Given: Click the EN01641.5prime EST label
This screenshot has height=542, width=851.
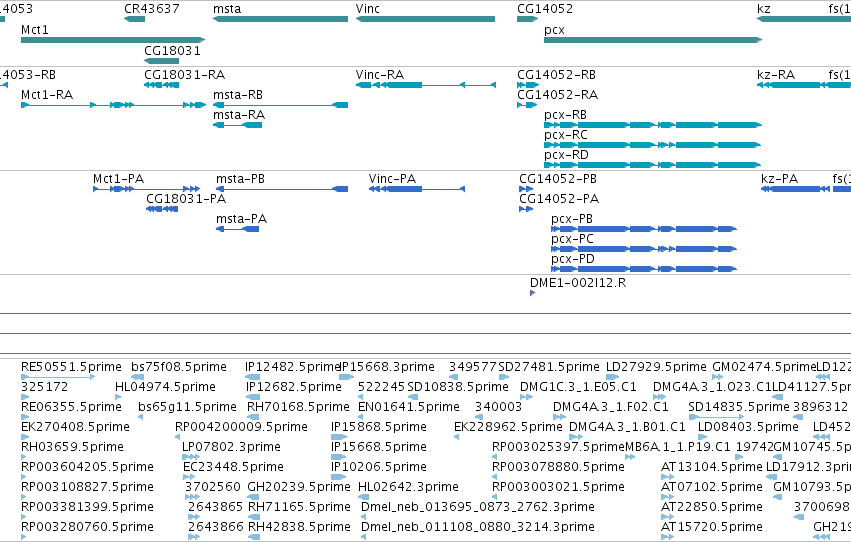Looking at the screenshot, I should click(x=409, y=407).
